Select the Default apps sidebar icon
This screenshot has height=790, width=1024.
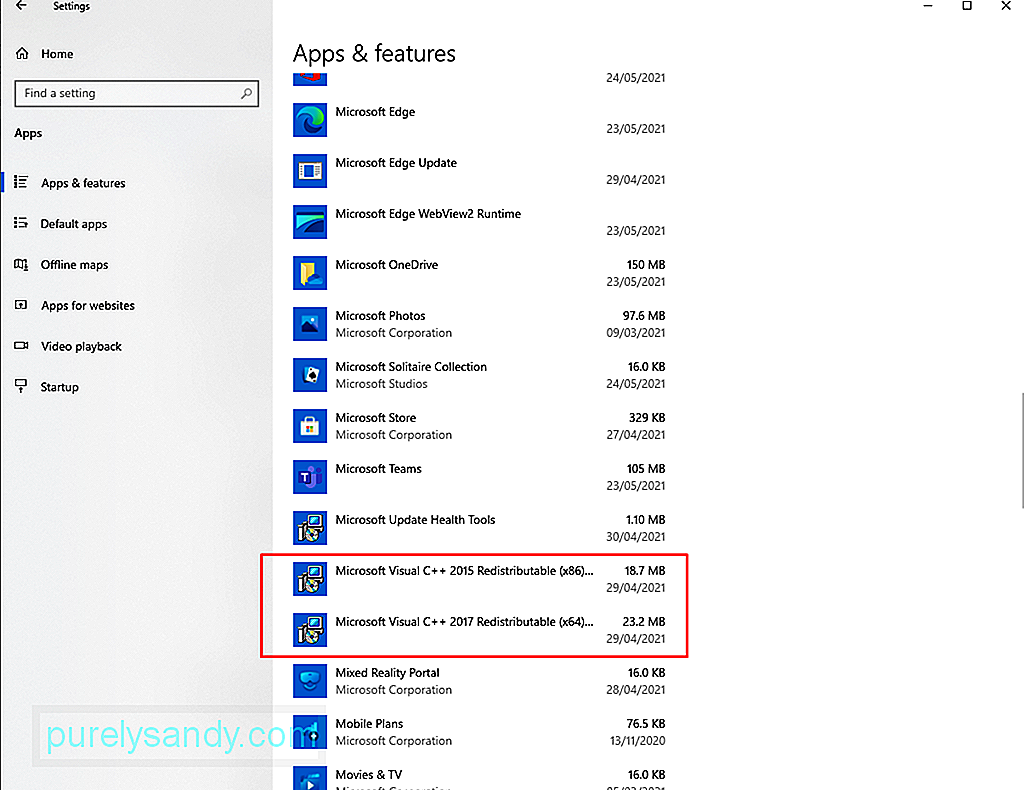pos(21,223)
